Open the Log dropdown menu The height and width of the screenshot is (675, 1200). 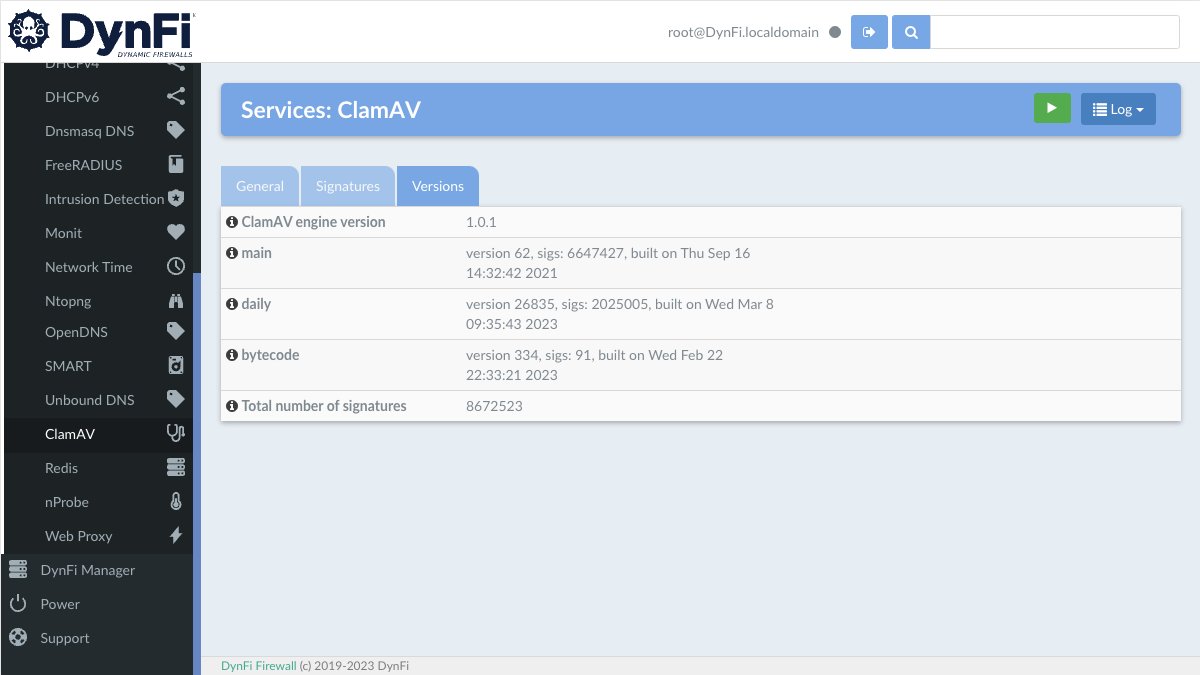click(1117, 109)
